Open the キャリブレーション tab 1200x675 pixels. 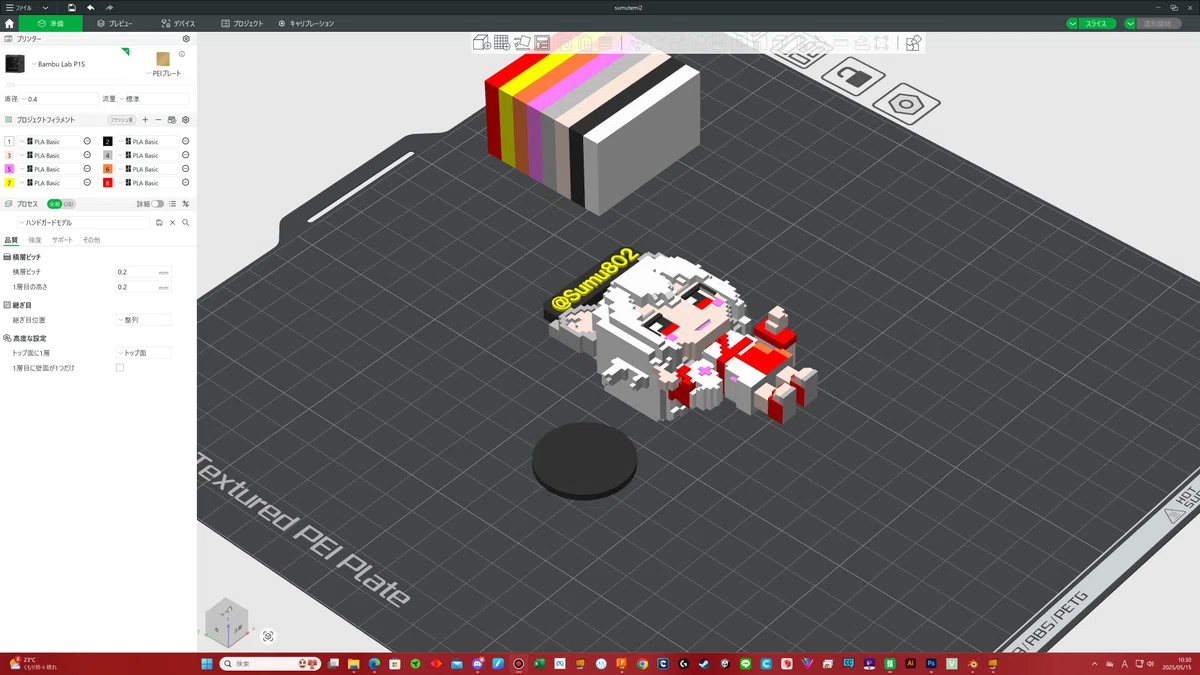[306, 23]
